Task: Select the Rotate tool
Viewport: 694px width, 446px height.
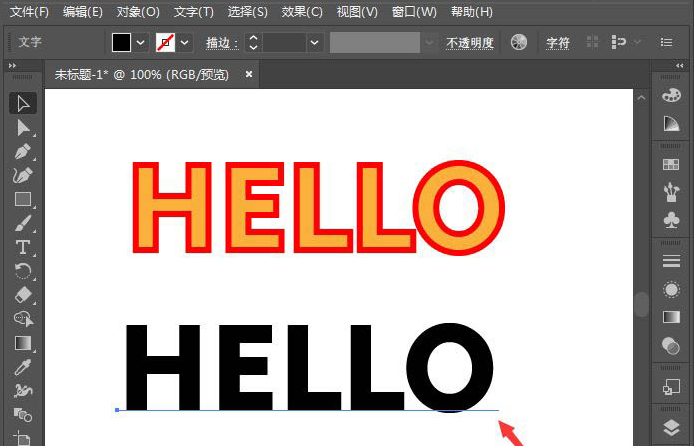Action: (x=23, y=271)
